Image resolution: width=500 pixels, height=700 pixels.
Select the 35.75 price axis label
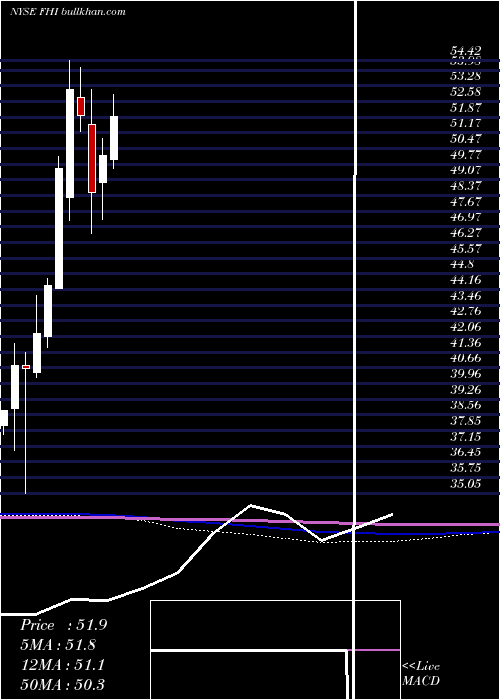pyautogui.click(x=466, y=468)
